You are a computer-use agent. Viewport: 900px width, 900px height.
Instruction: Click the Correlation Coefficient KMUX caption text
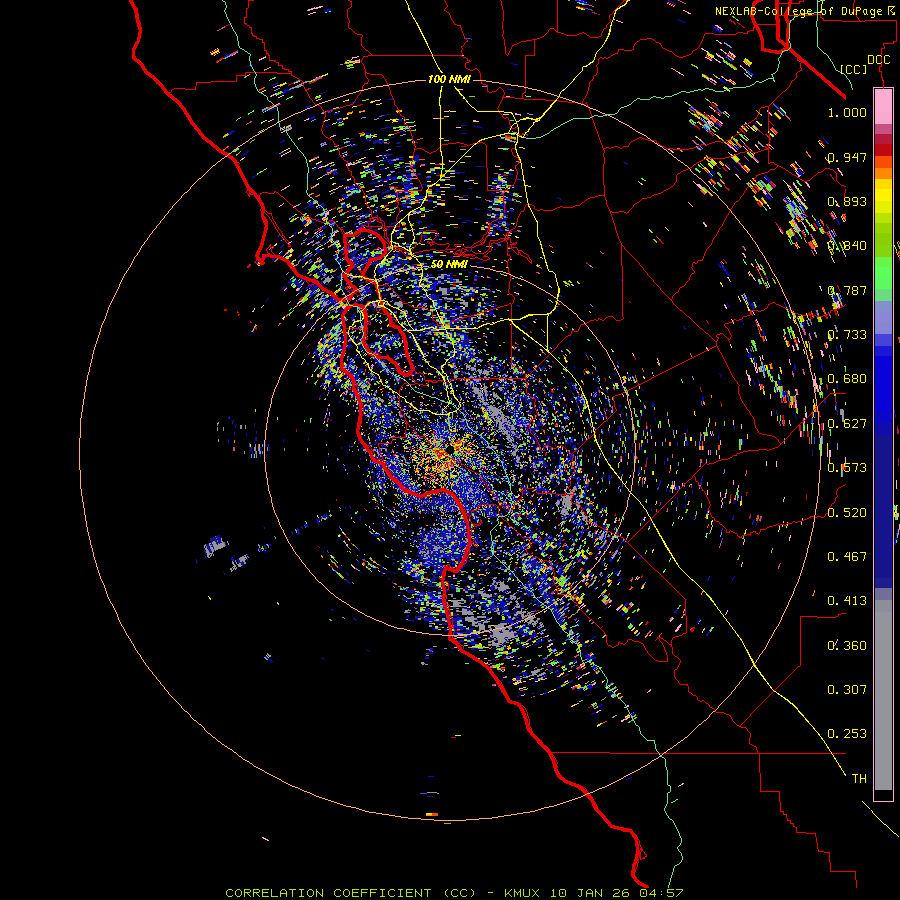(x=454, y=893)
